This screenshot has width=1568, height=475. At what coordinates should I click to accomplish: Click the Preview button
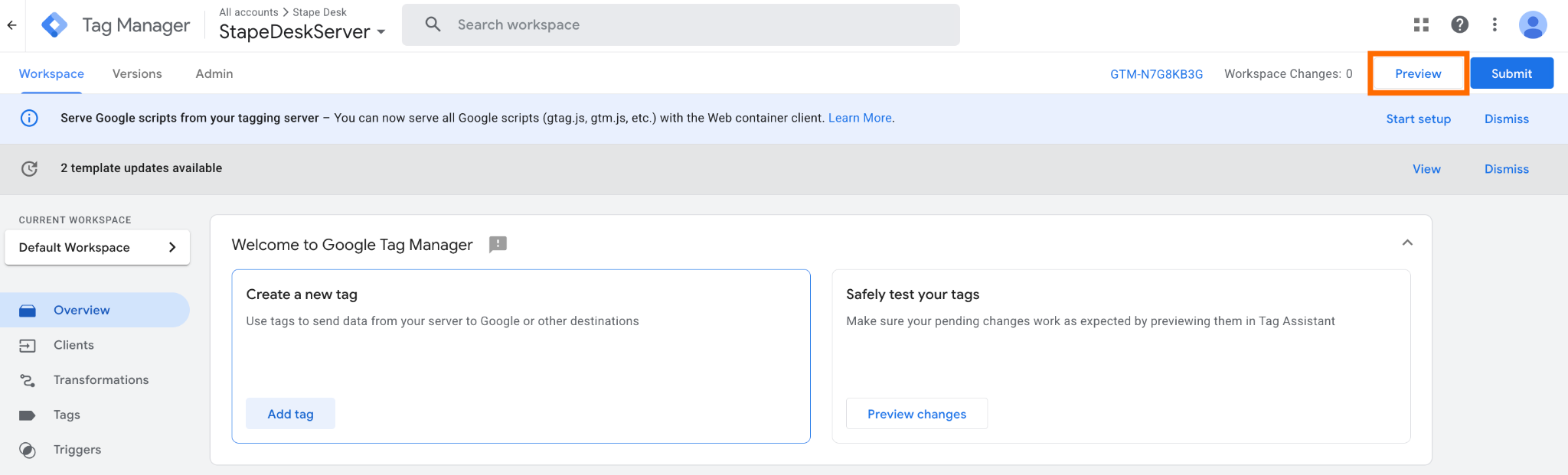1418,74
